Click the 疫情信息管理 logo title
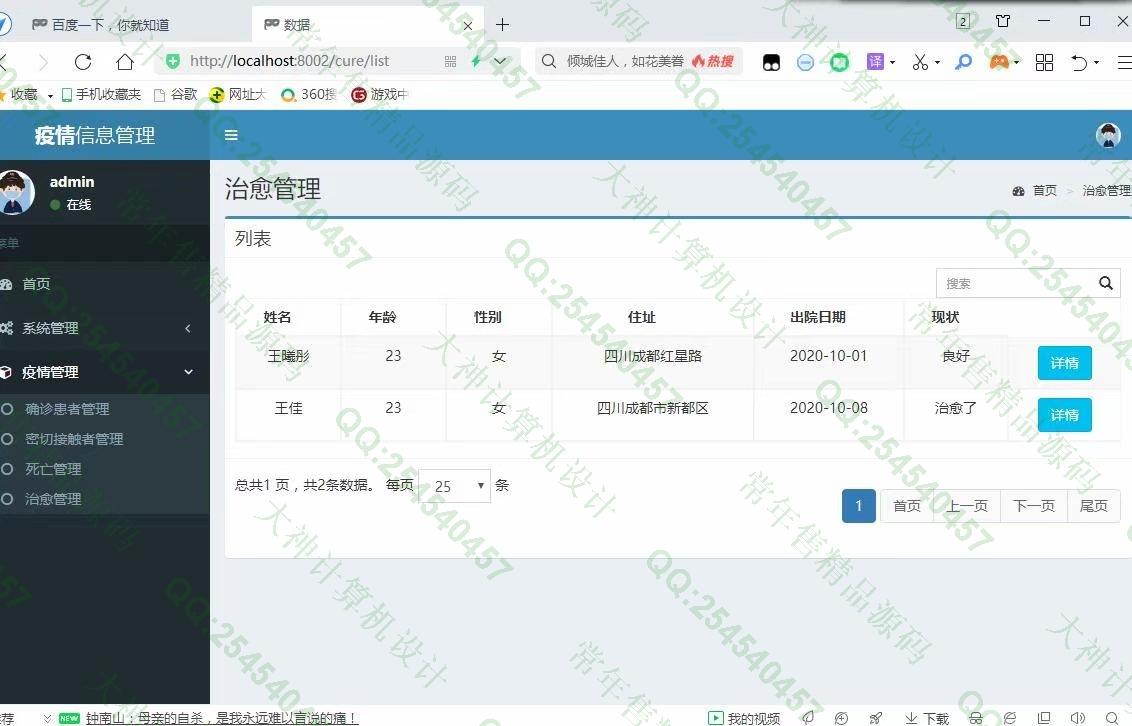 (x=95, y=136)
